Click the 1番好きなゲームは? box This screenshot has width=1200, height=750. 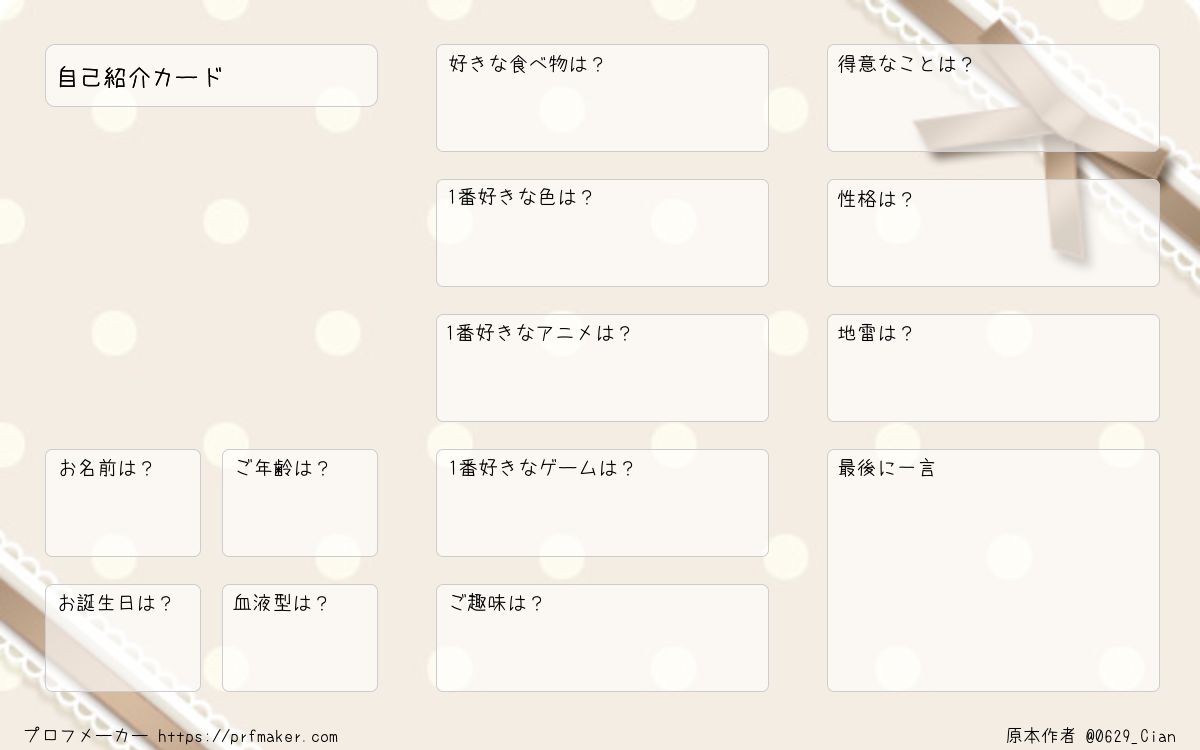[x=602, y=503]
